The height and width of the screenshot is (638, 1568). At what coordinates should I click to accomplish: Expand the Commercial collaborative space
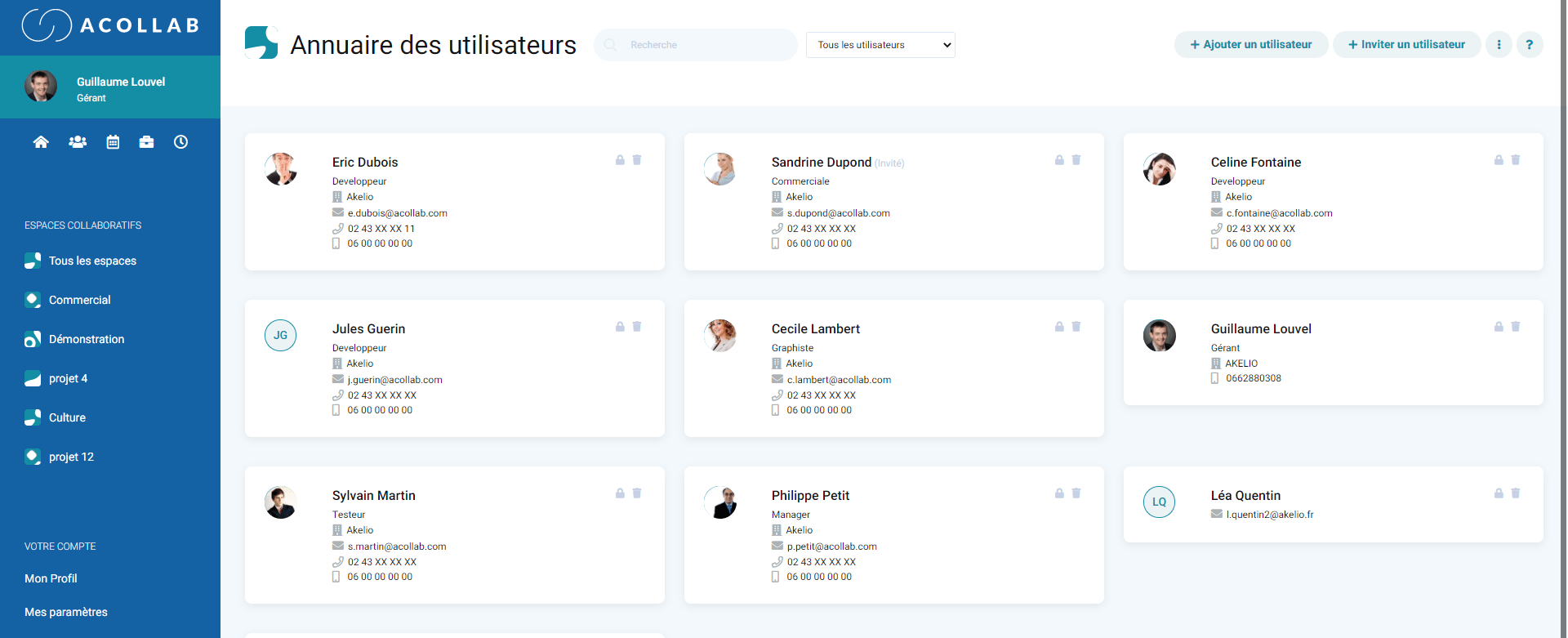80,300
